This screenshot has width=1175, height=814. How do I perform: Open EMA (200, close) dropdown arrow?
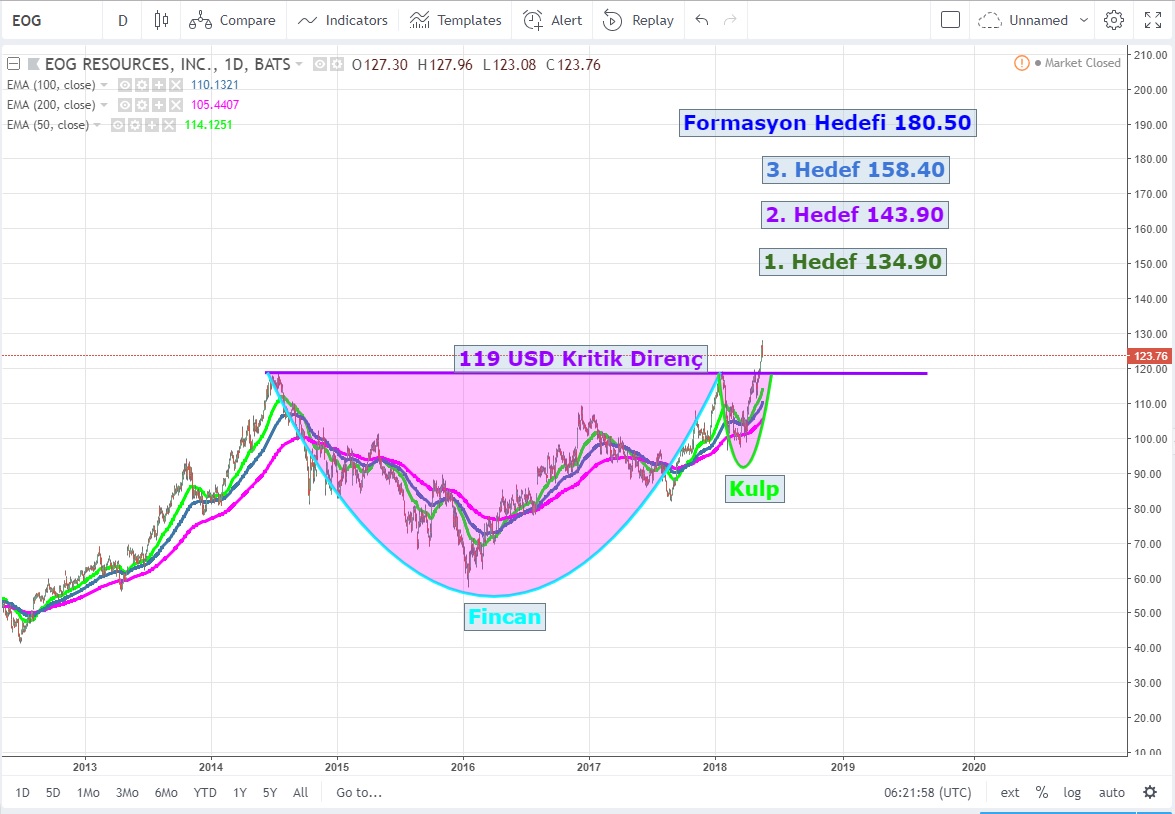pyautogui.click(x=104, y=105)
